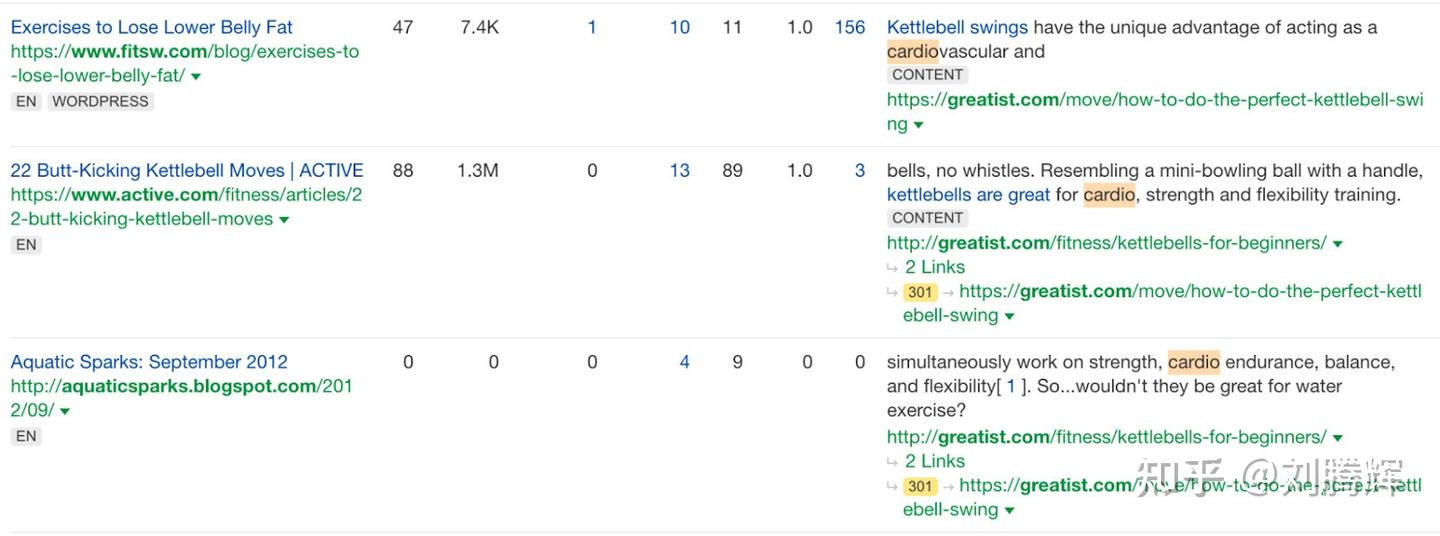Screen dimensions: 1440x536
Task: Click the 'kettlebells are great' anchor text
Action: point(968,195)
